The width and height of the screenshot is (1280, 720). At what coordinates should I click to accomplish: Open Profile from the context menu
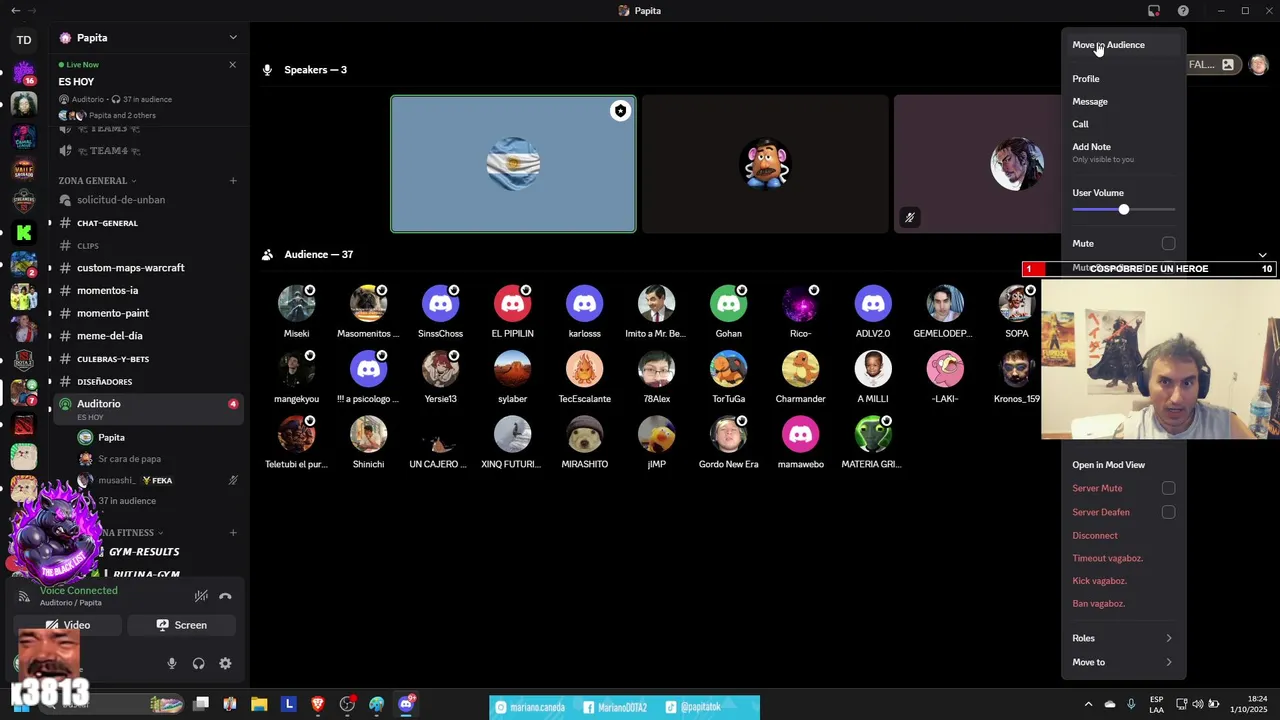(x=1123, y=79)
